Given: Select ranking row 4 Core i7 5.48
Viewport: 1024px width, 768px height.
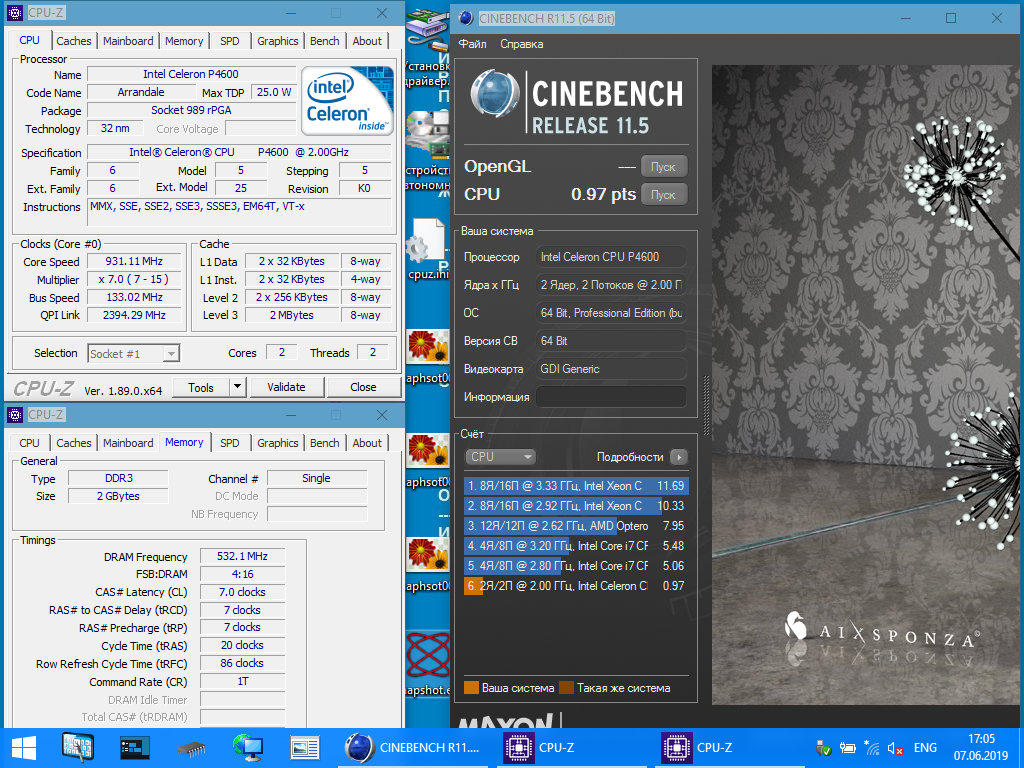Looking at the screenshot, I should (575, 546).
